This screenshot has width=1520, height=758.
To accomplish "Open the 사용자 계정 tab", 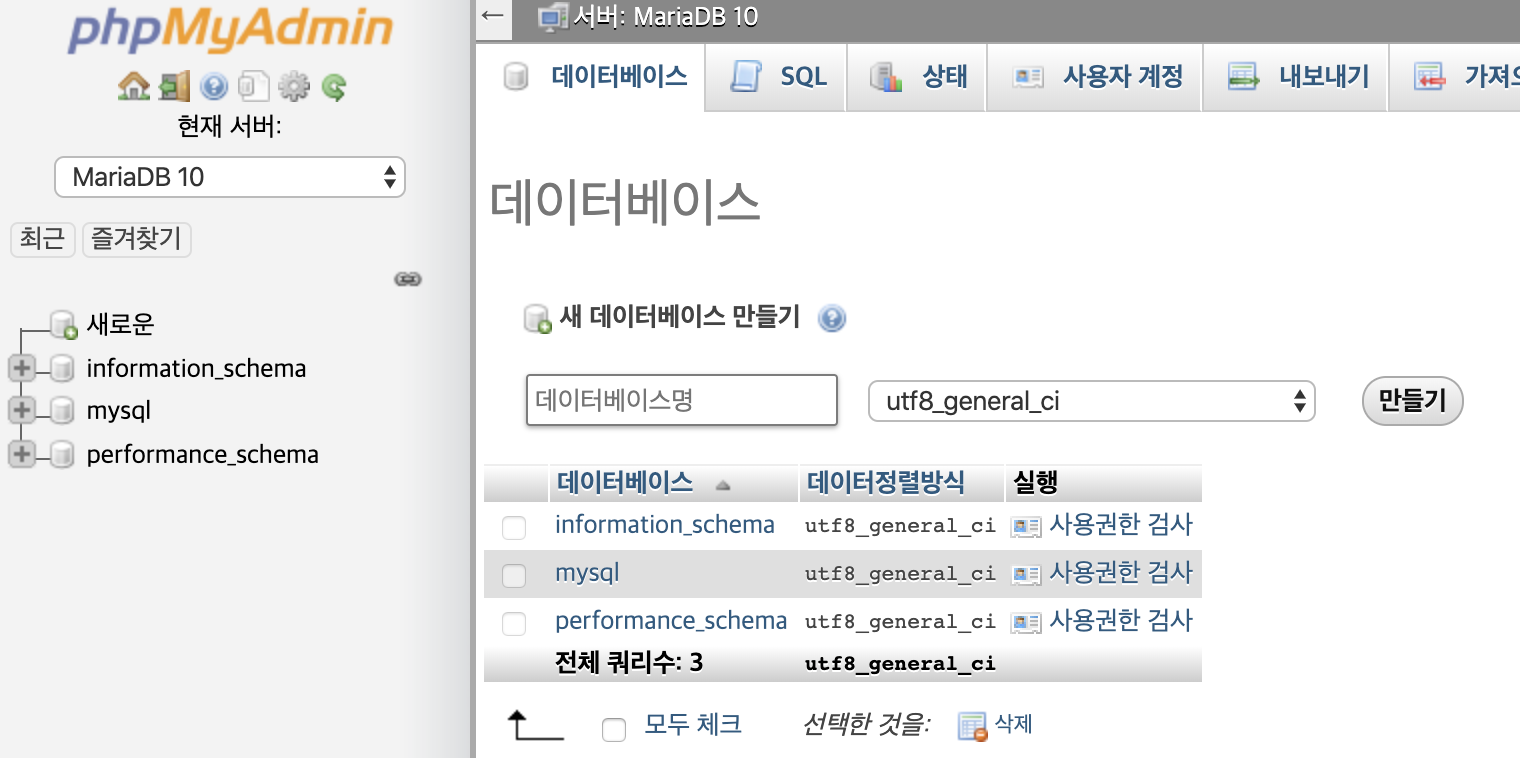I will point(1096,77).
